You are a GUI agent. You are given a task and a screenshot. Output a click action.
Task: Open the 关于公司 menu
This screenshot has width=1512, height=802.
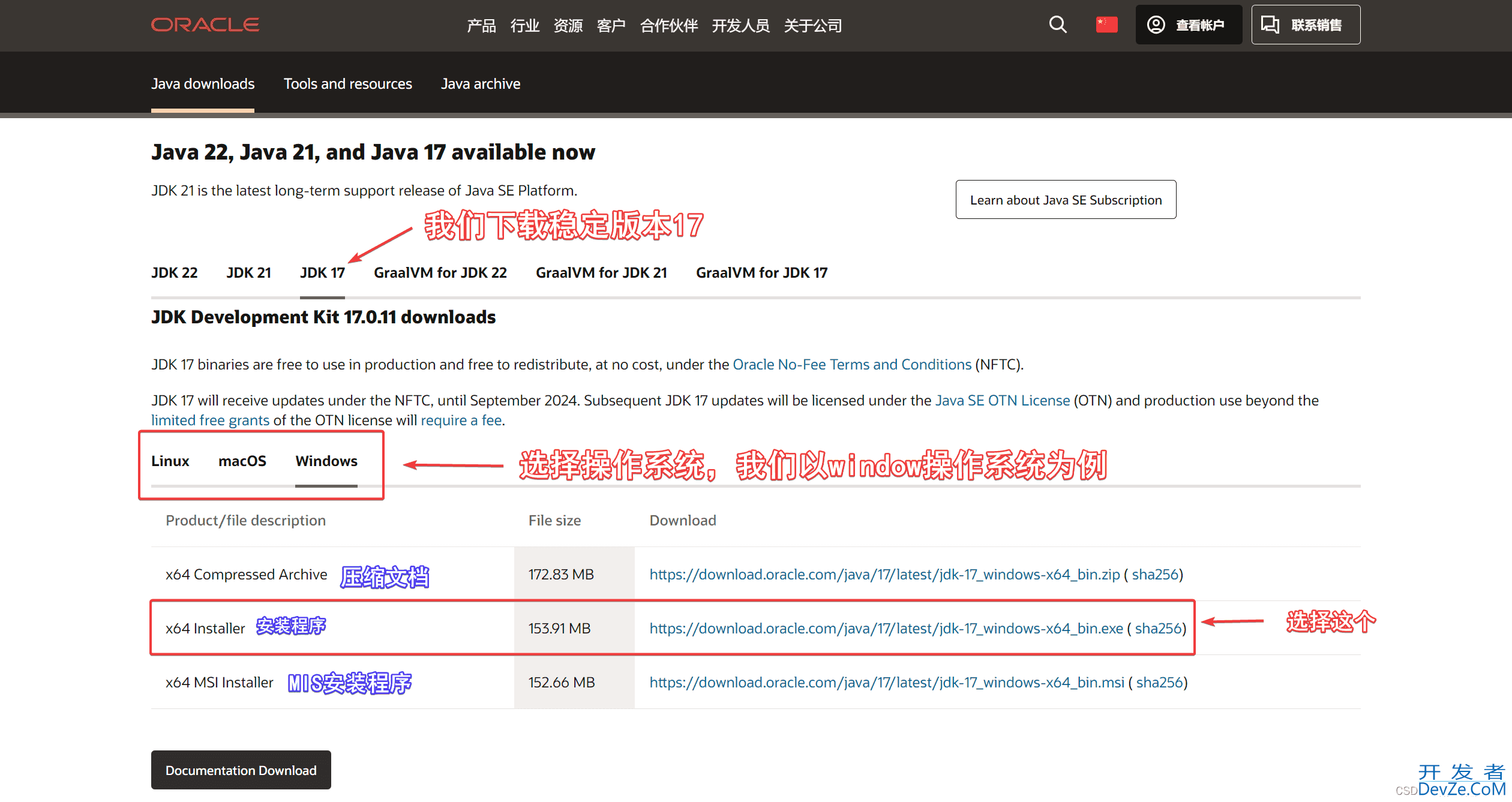[x=812, y=26]
